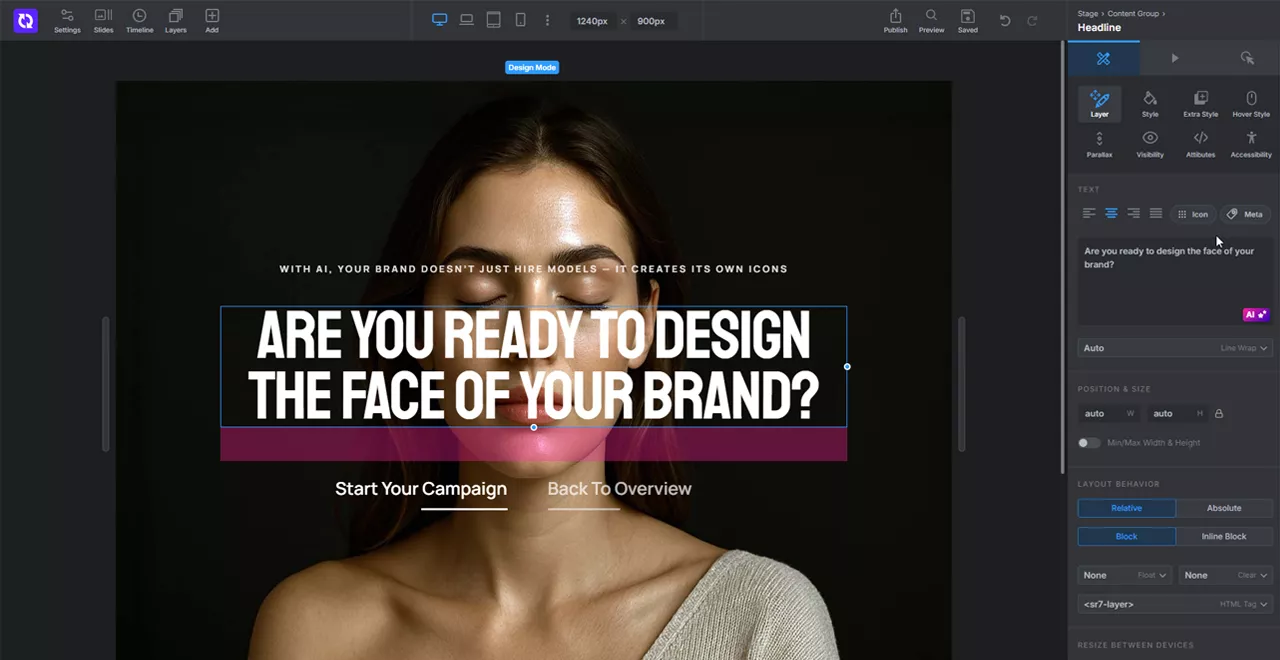
Task: Select the tablet device view icon
Action: tap(493, 20)
